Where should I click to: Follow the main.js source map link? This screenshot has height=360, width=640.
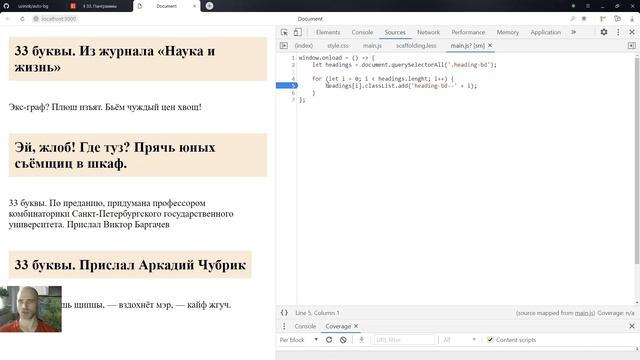(x=584, y=313)
